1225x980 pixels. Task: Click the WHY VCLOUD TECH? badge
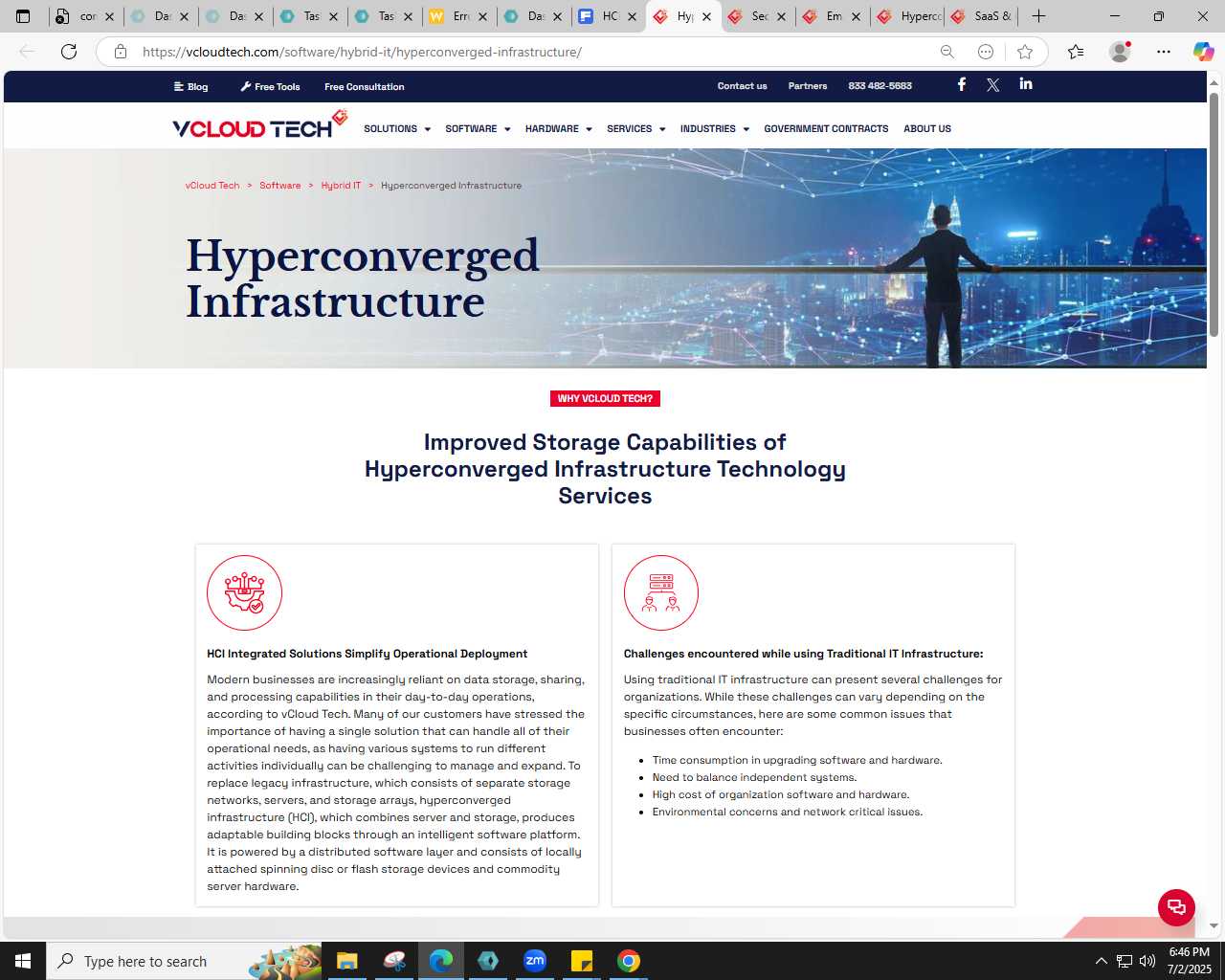coord(605,398)
